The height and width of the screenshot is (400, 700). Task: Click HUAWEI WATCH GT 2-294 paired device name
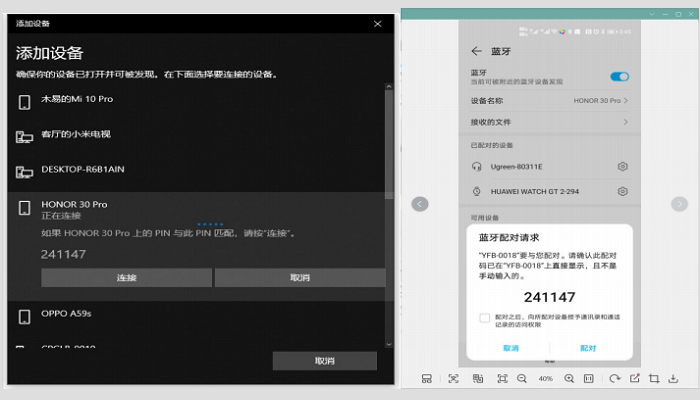pyautogui.click(x=534, y=192)
